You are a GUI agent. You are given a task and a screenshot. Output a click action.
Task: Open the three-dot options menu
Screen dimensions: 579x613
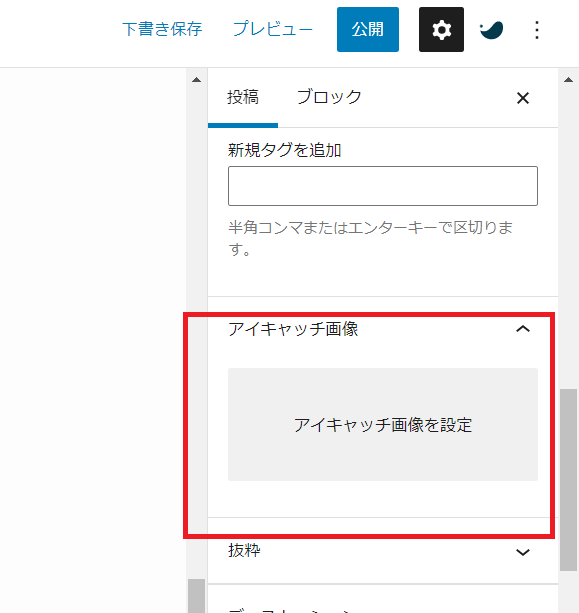pos(537,30)
